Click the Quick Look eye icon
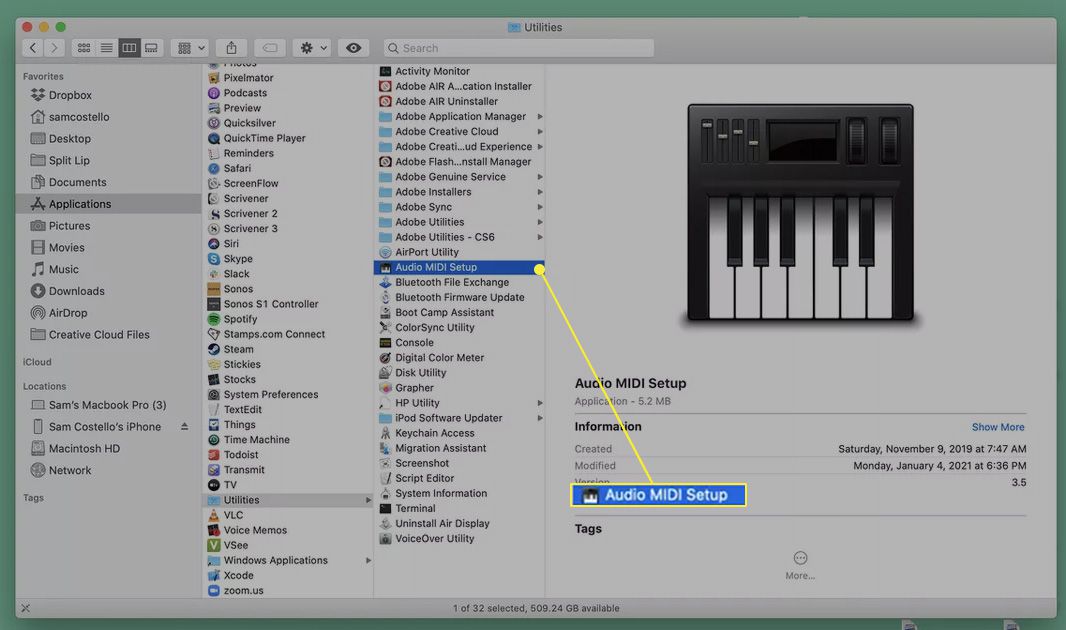This screenshot has height=630, width=1066. click(x=353, y=48)
